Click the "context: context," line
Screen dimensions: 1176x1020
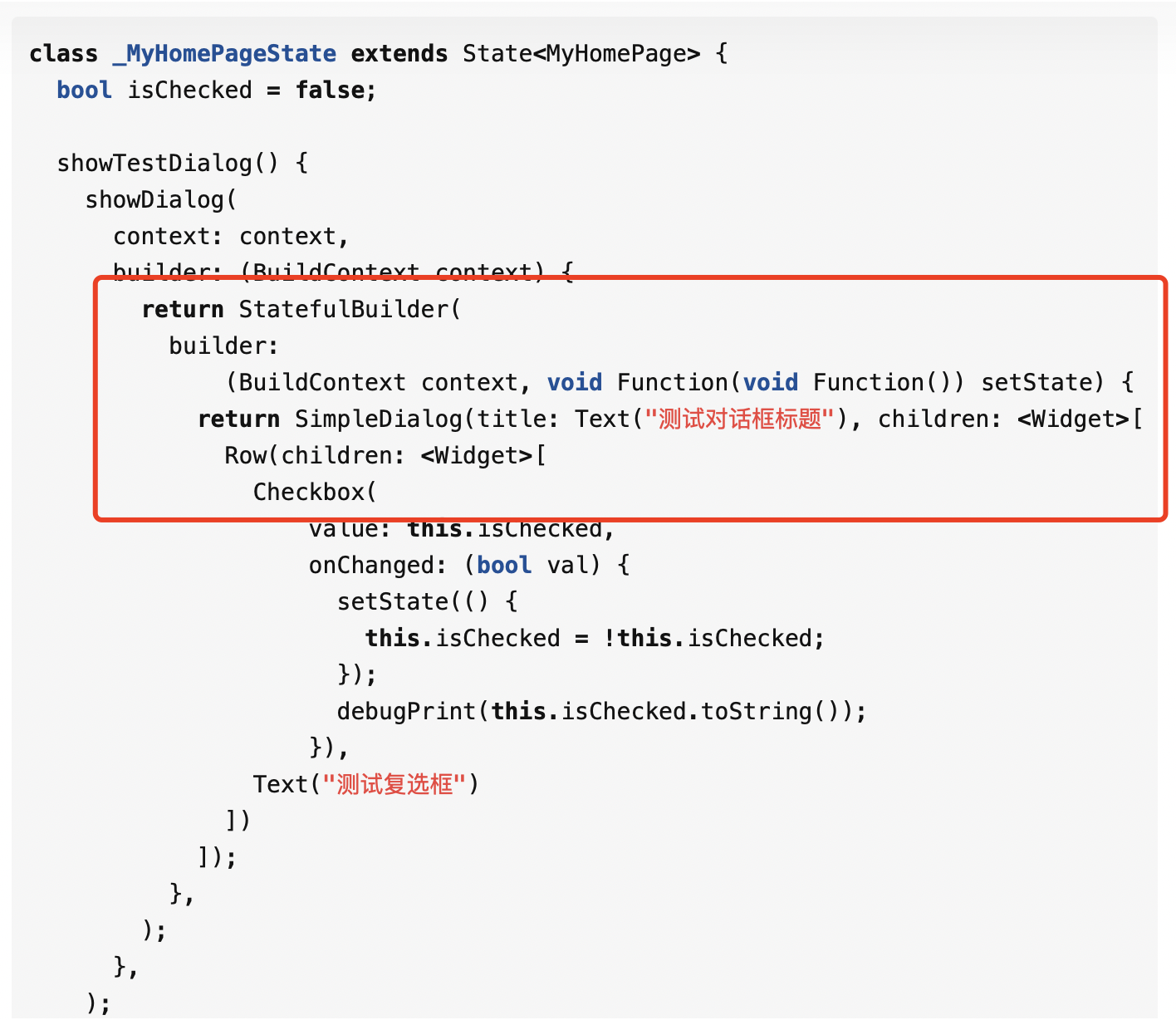pos(231,237)
